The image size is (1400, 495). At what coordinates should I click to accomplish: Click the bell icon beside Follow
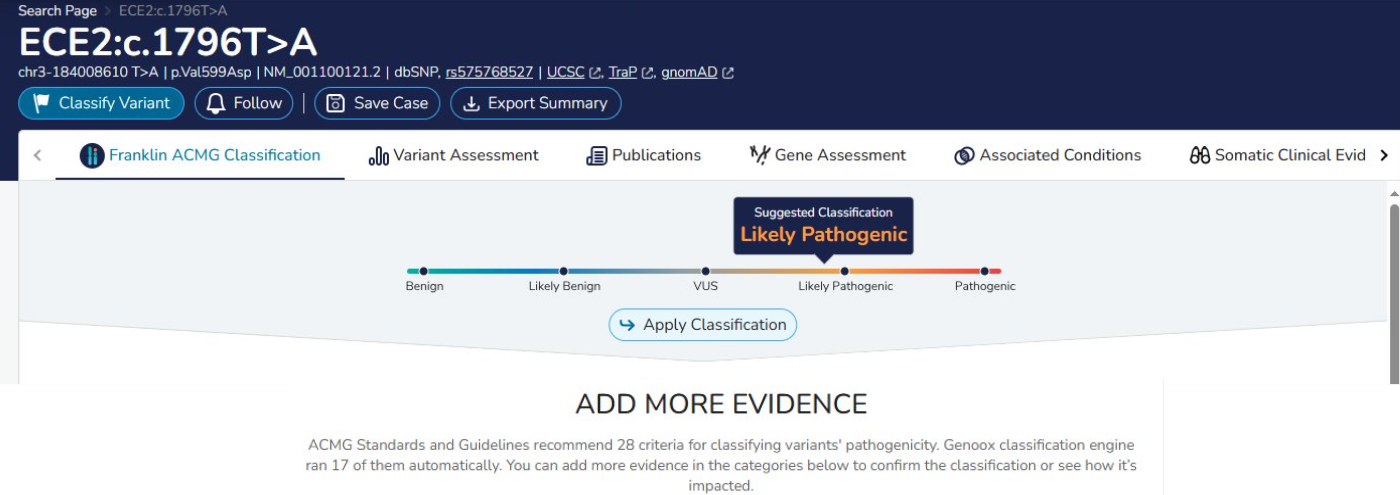pos(216,103)
